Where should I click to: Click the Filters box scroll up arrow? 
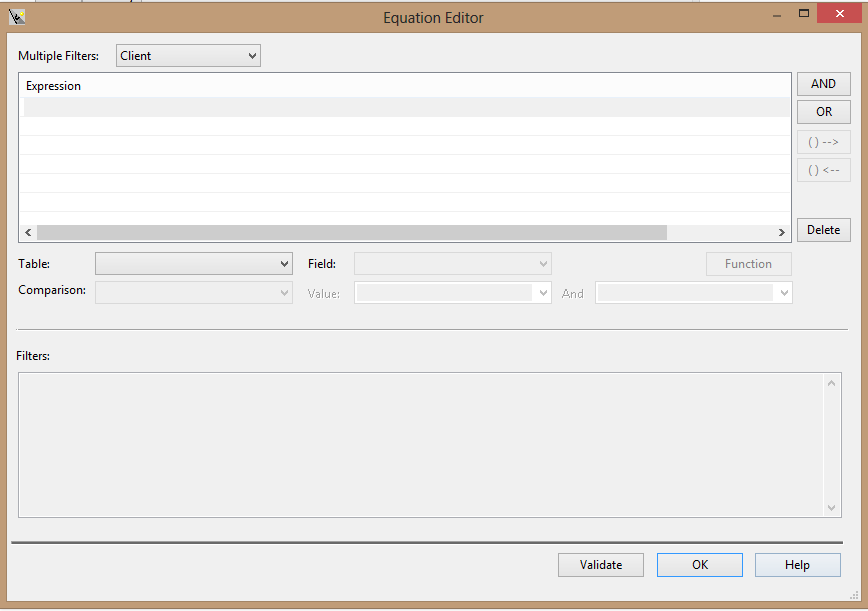coord(831,383)
